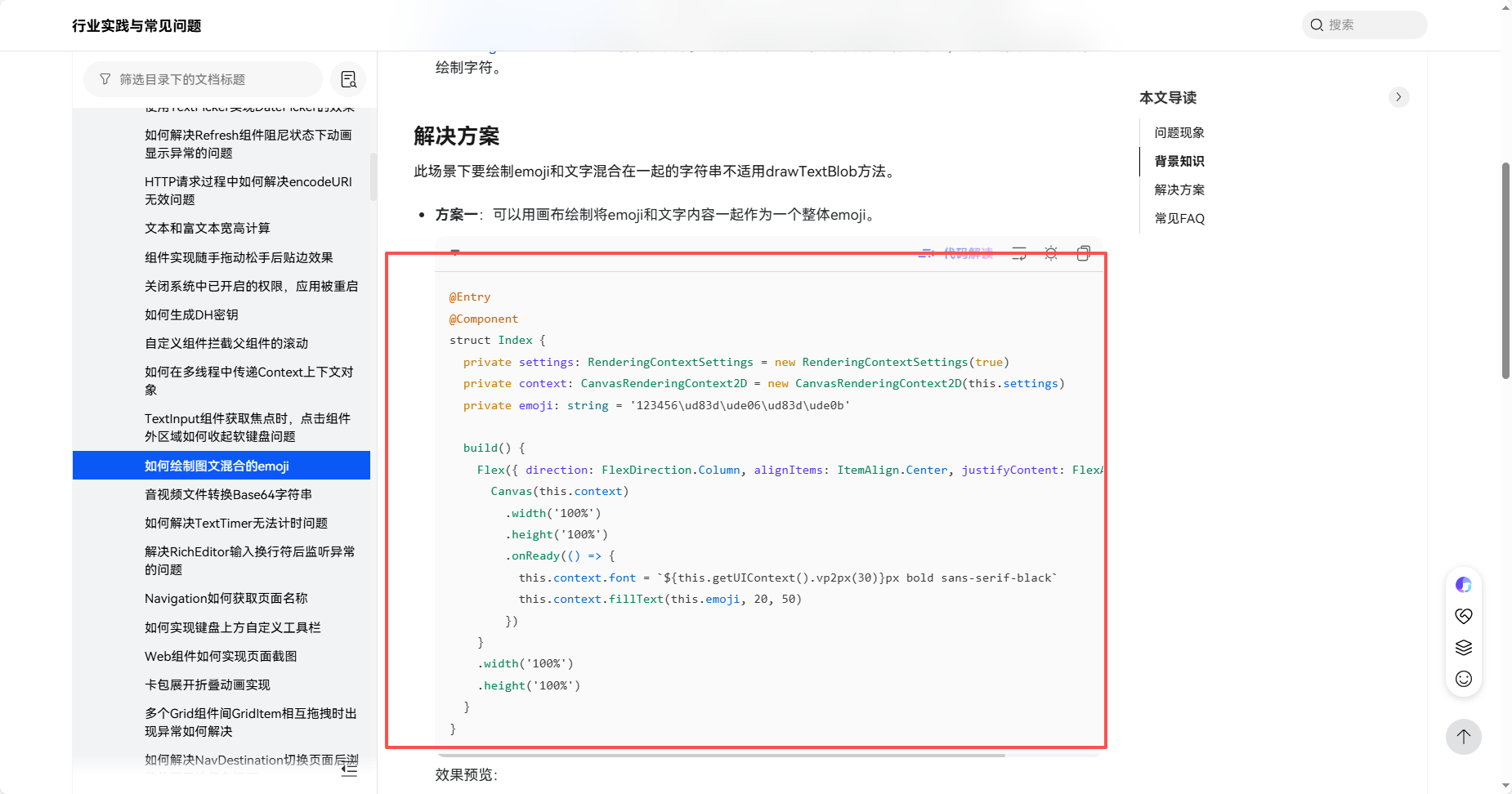Click the stacked layers icon in floating toolbar
The width and height of the screenshot is (1512, 794).
click(1463, 647)
